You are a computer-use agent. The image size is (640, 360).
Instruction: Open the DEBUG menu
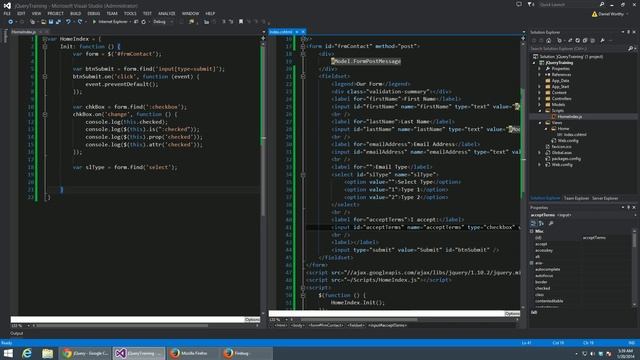93,13
